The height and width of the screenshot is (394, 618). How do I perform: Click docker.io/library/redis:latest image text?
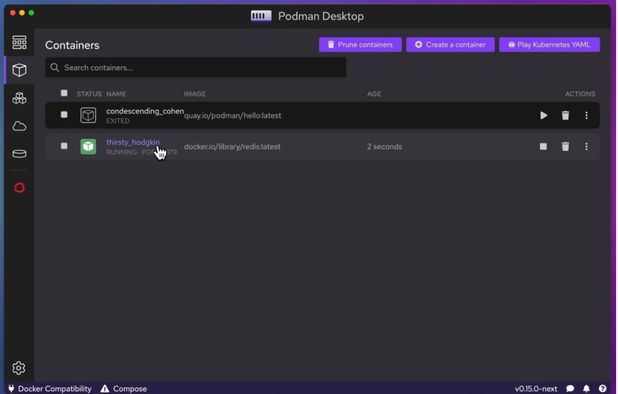pyautogui.click(x=232, y=147)
